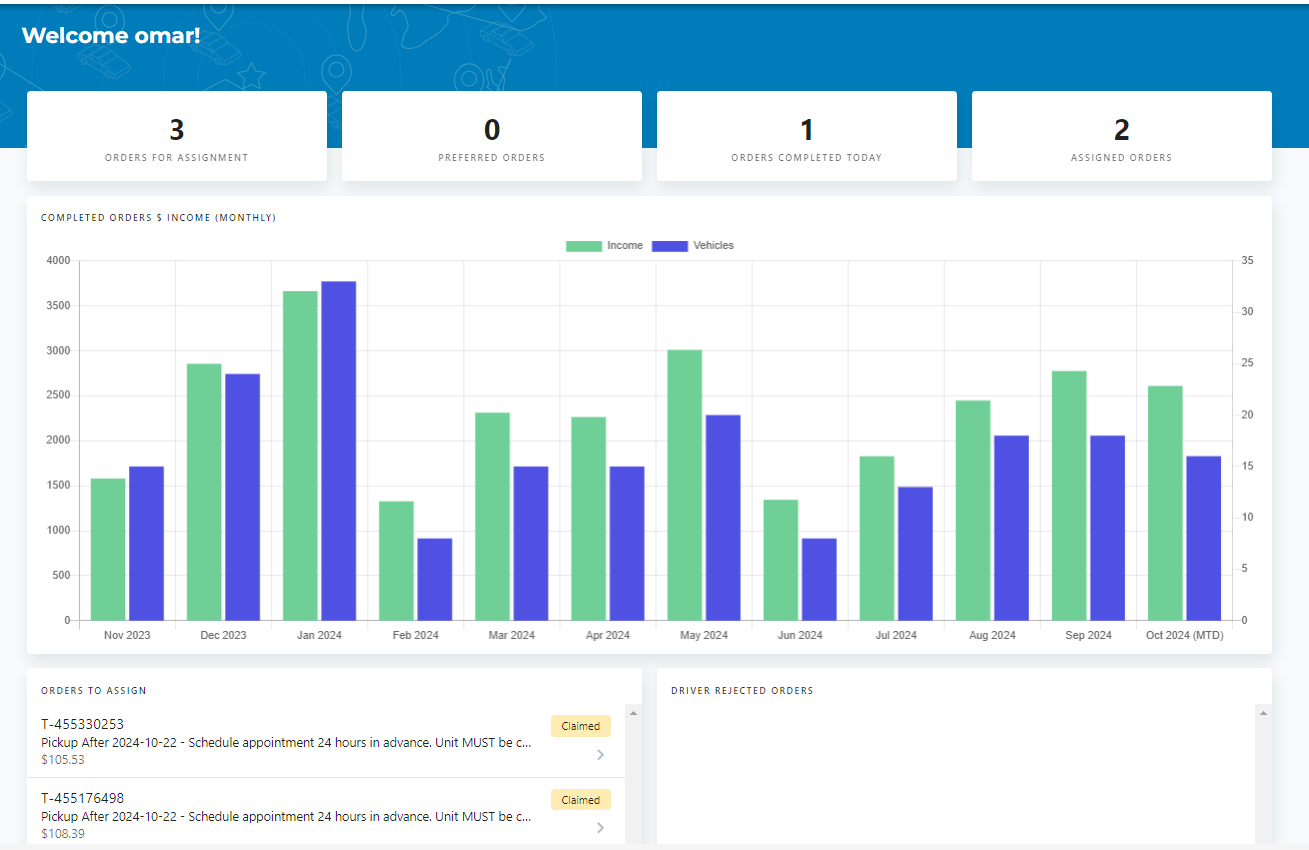This screenshot has height=850, width=1309.
Task: Click the Sep 2024 Income bar
Action: click(1069, 496)
